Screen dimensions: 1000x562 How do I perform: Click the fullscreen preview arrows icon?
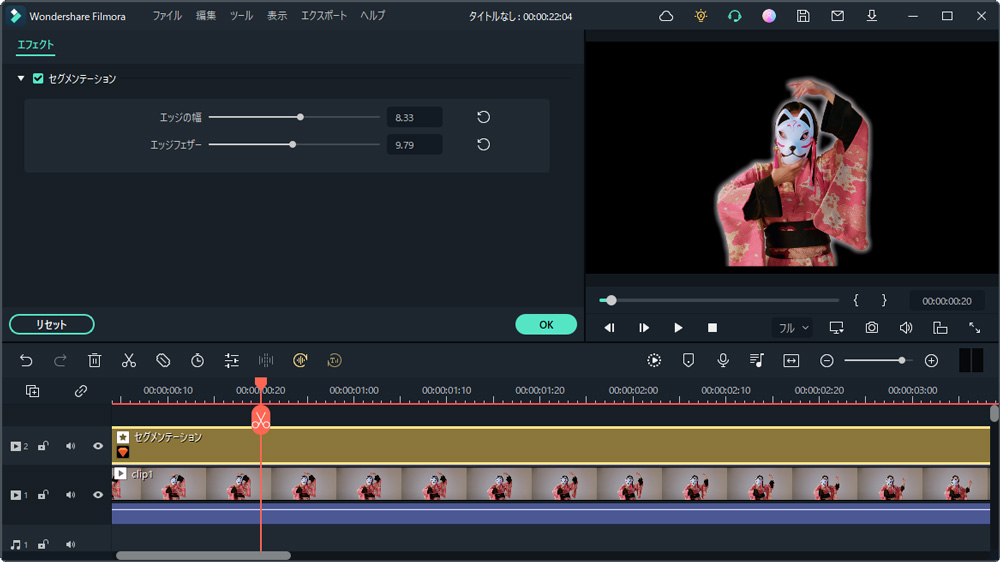(974, 328)
